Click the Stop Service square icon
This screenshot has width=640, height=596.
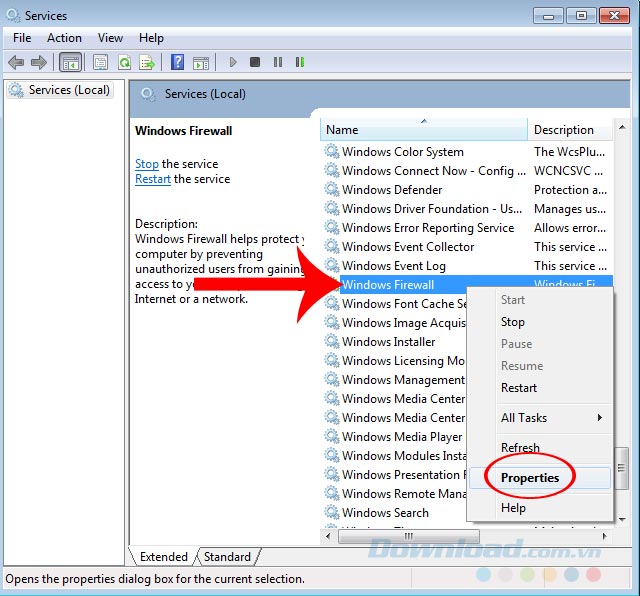255,62
